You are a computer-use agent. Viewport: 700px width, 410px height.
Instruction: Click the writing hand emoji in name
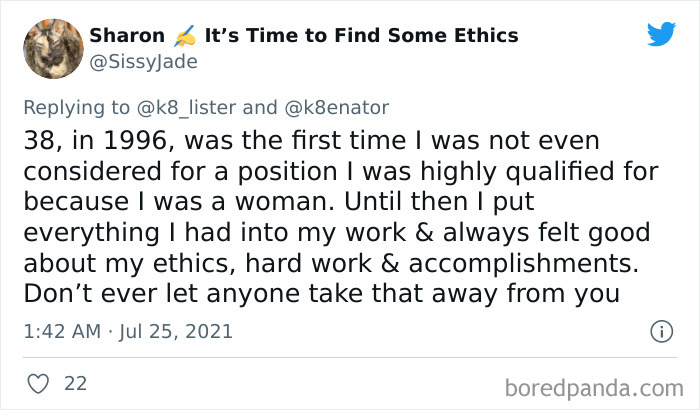tap(181, 36)
